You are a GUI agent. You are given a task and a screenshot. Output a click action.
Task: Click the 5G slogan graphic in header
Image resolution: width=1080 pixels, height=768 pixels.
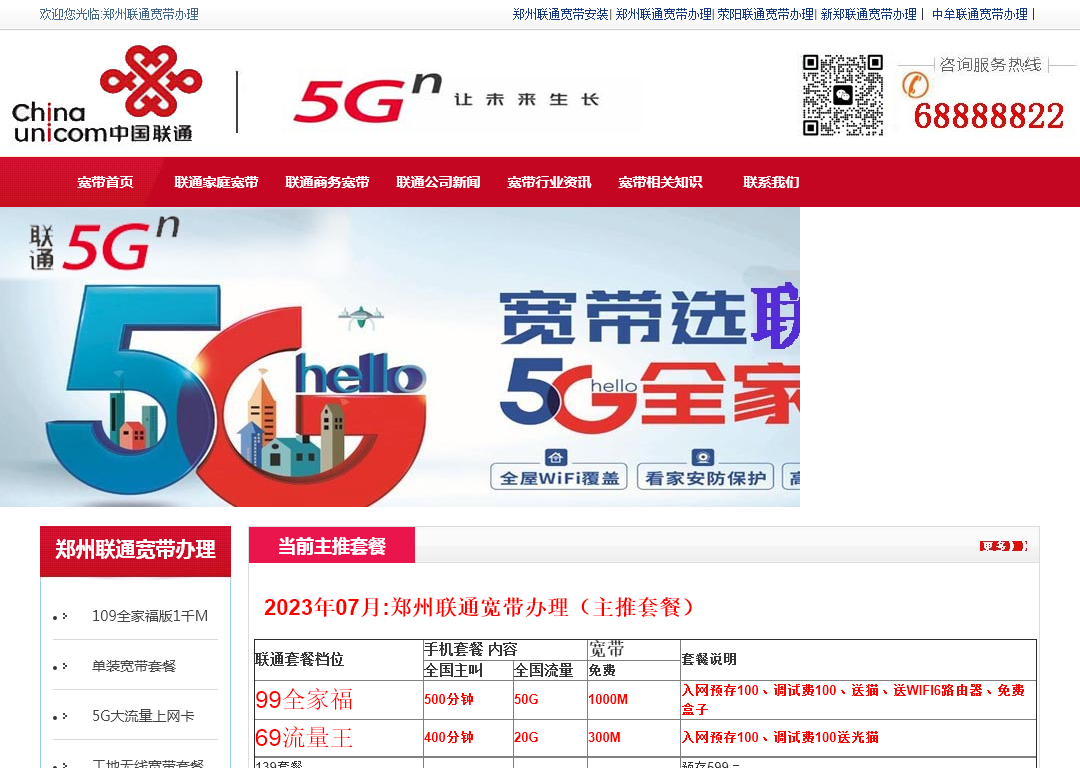point(446,98)
